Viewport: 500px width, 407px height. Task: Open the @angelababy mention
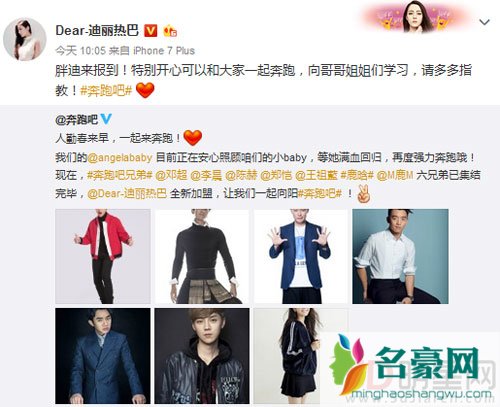120,157
